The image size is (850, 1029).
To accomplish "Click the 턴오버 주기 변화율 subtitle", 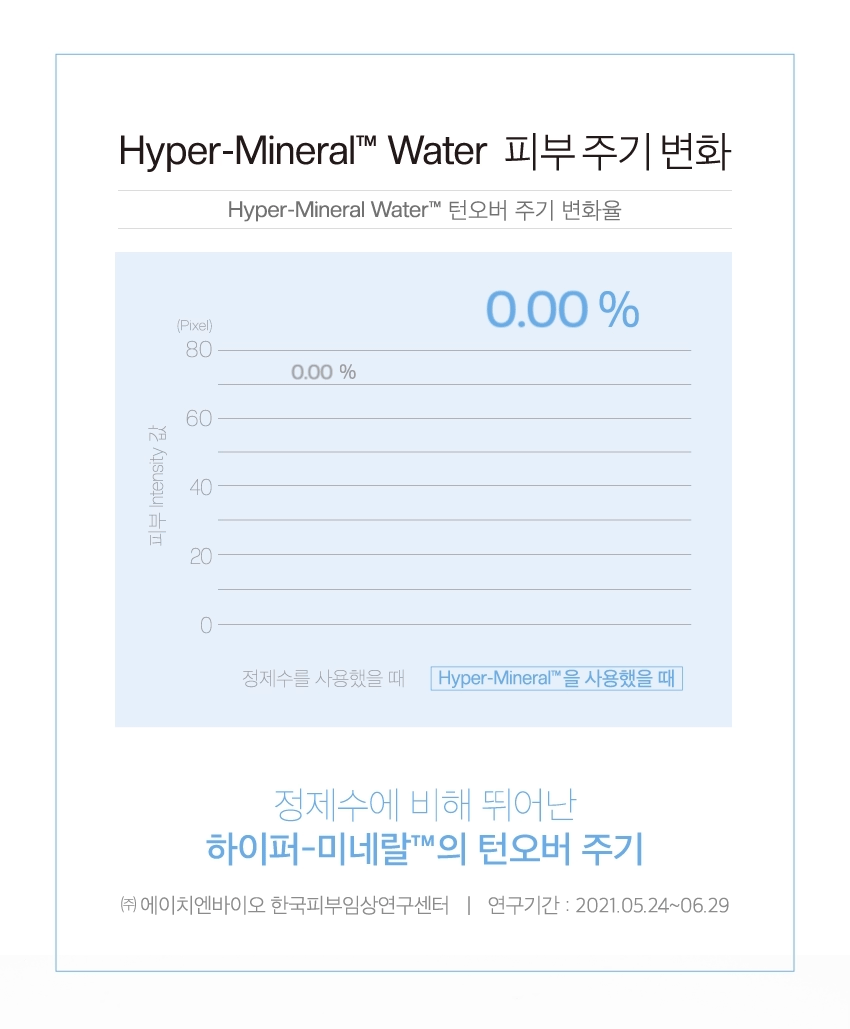I will [424, 210].
